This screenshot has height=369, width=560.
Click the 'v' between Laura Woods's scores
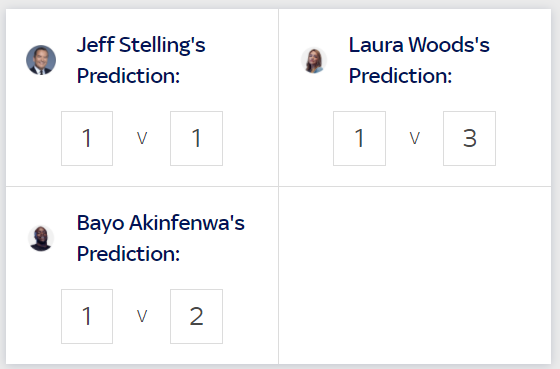414,138
